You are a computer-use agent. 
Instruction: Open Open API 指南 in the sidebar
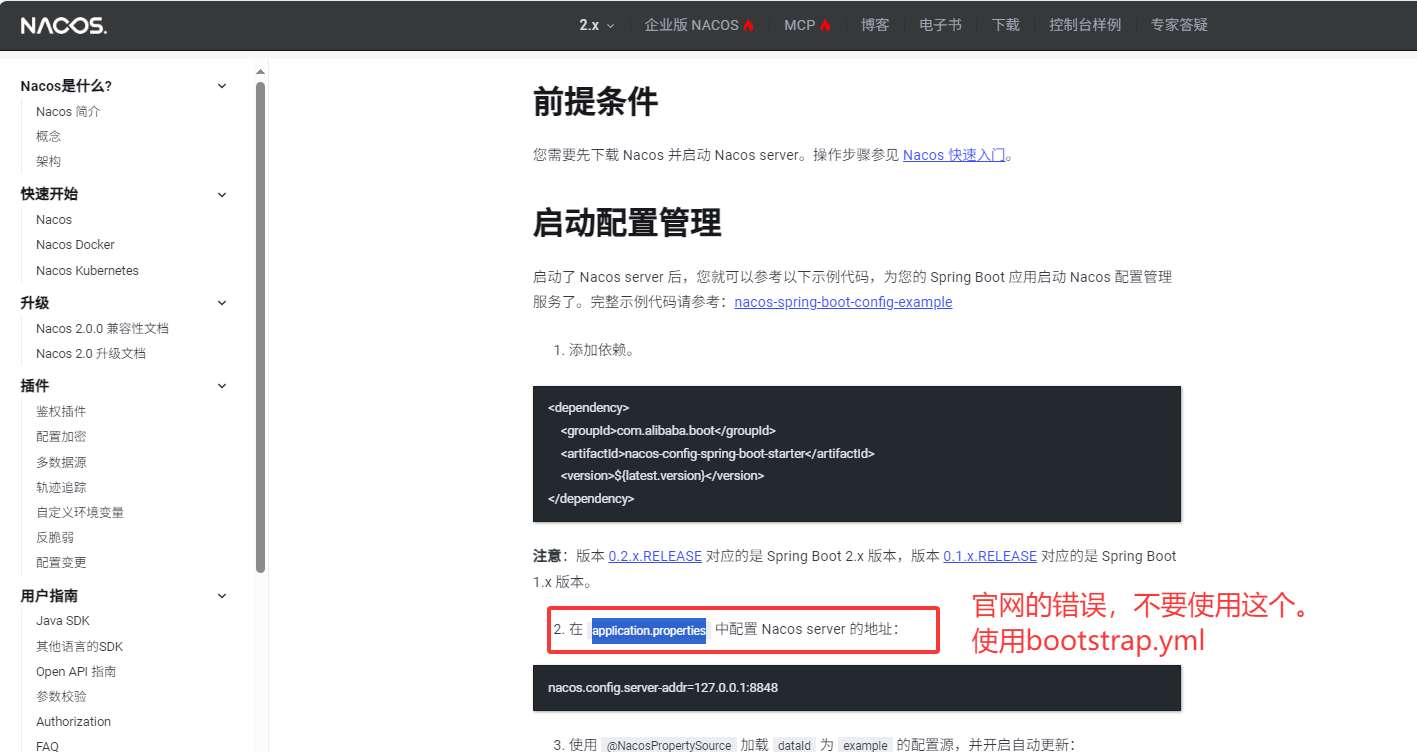pyautogui.click(x=76, y=671)
